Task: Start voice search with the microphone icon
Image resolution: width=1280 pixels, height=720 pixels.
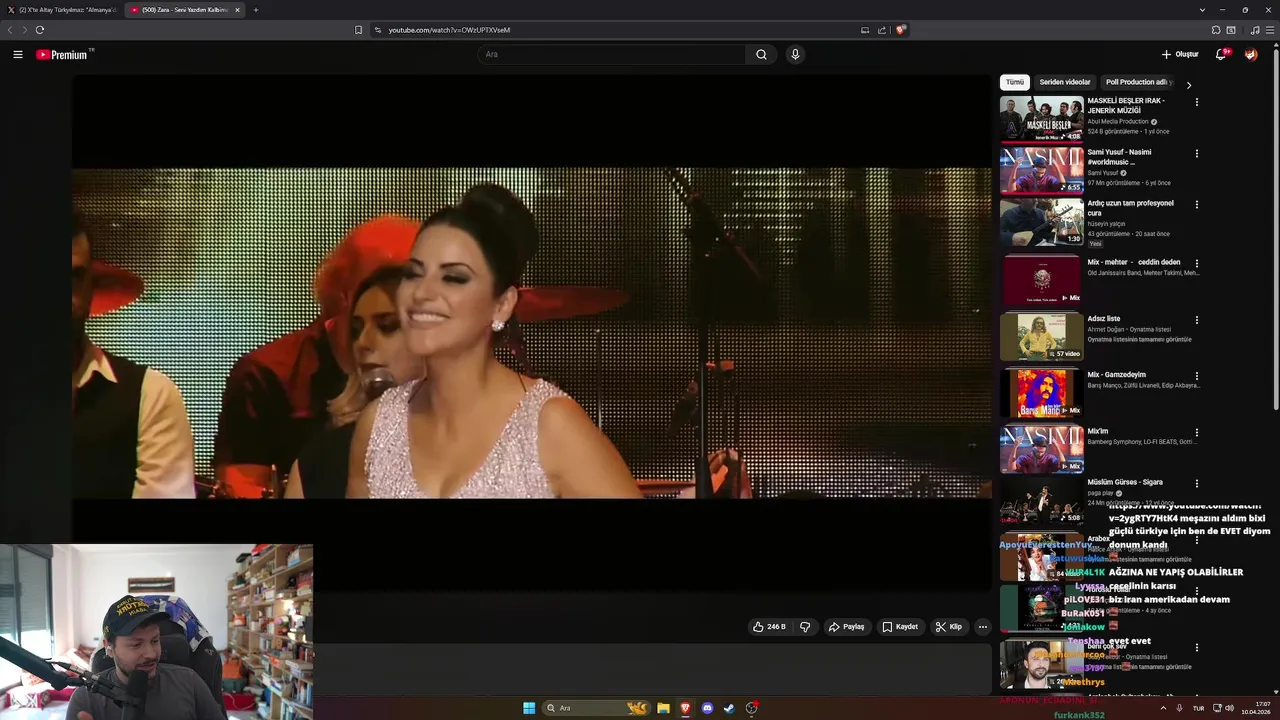Action: (795, 55)
